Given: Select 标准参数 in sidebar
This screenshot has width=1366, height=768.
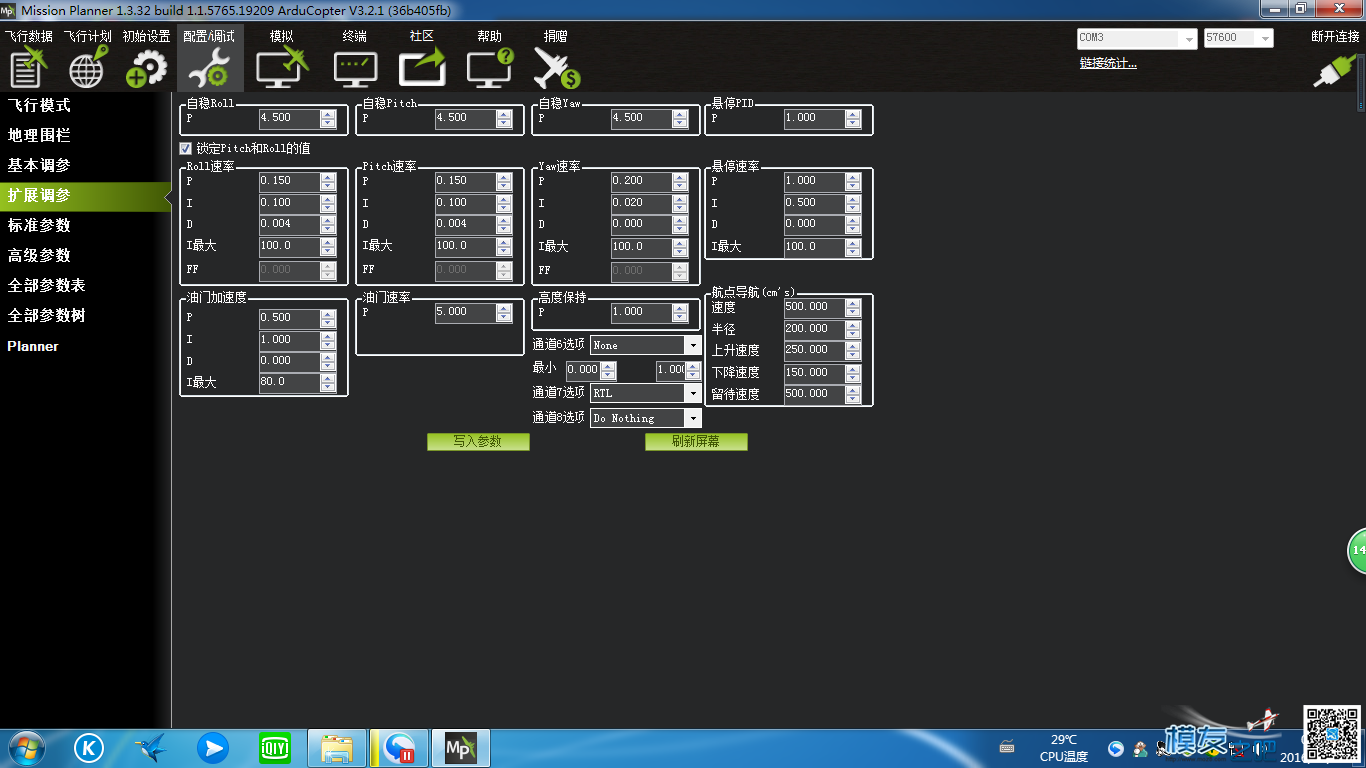Looking at the screenshot, I should 39,225.
